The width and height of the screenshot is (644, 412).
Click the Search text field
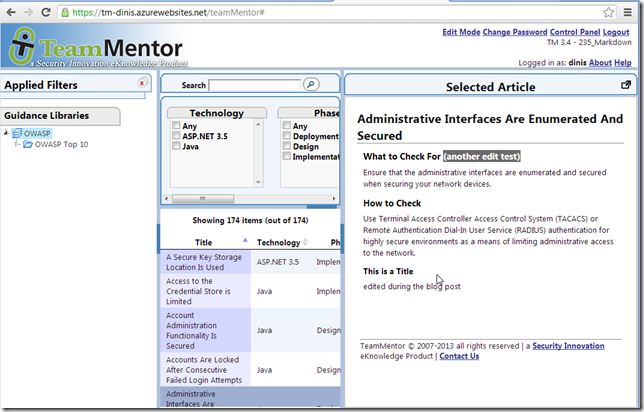pyautogui.click(x=255, y=85)
